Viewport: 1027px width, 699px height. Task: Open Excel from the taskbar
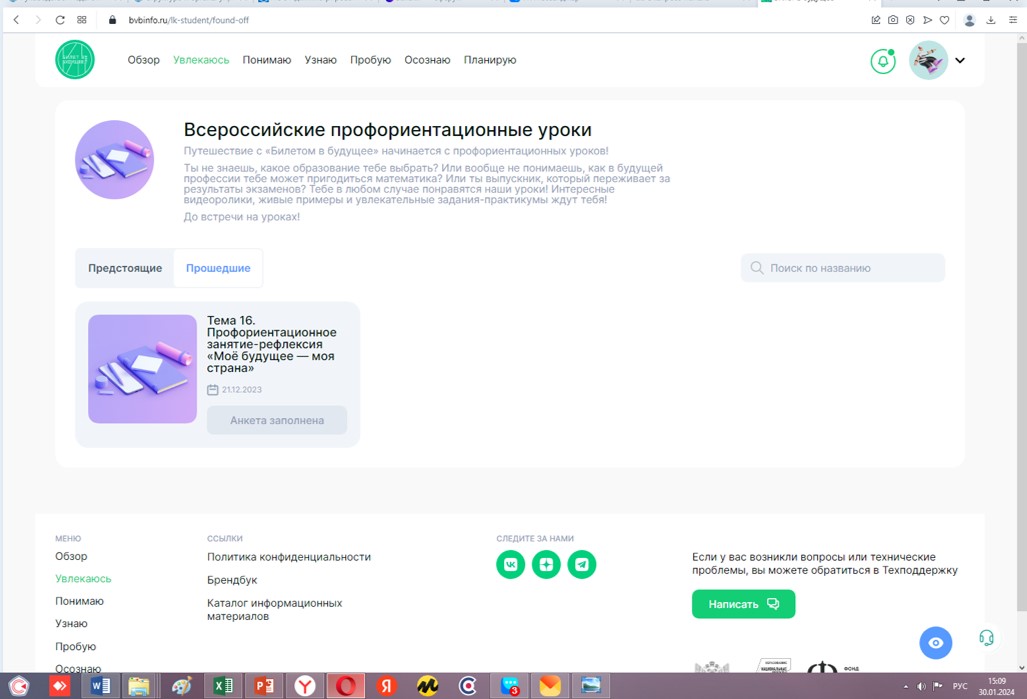pos(223,686)
